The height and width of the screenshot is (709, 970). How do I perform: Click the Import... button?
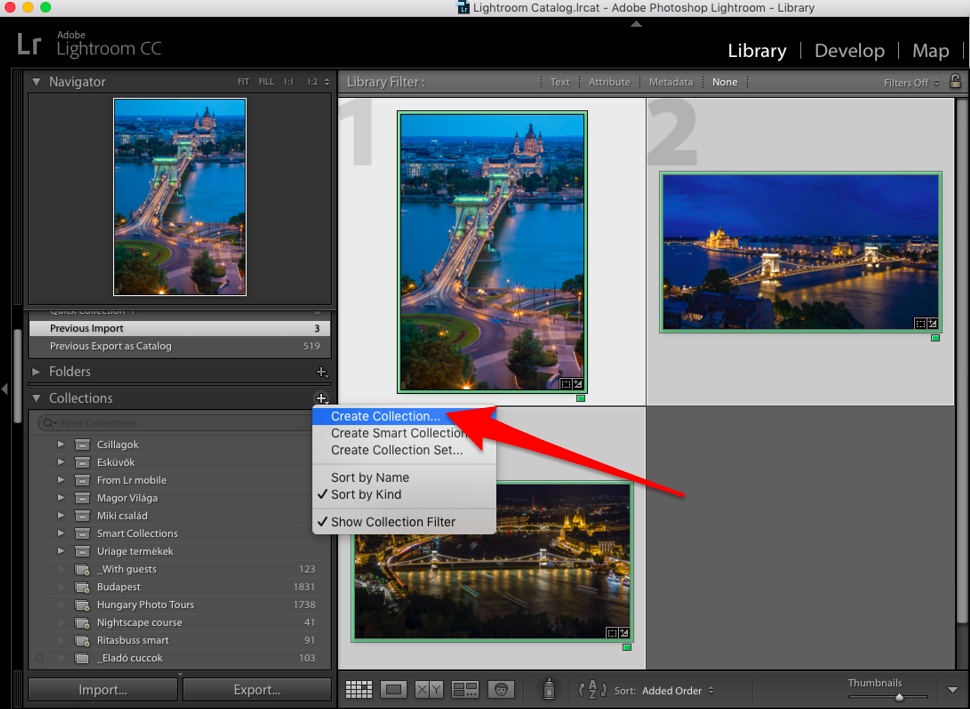coord(103,690)
